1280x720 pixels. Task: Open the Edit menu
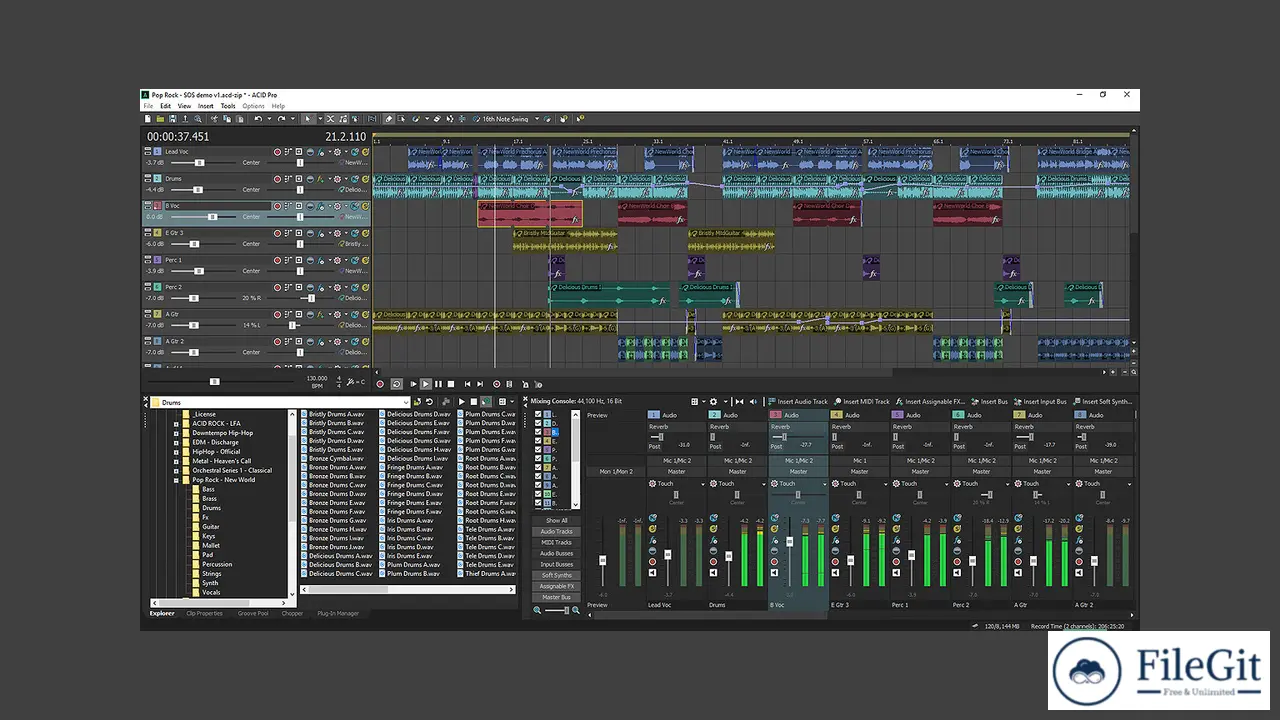(165, 106)
